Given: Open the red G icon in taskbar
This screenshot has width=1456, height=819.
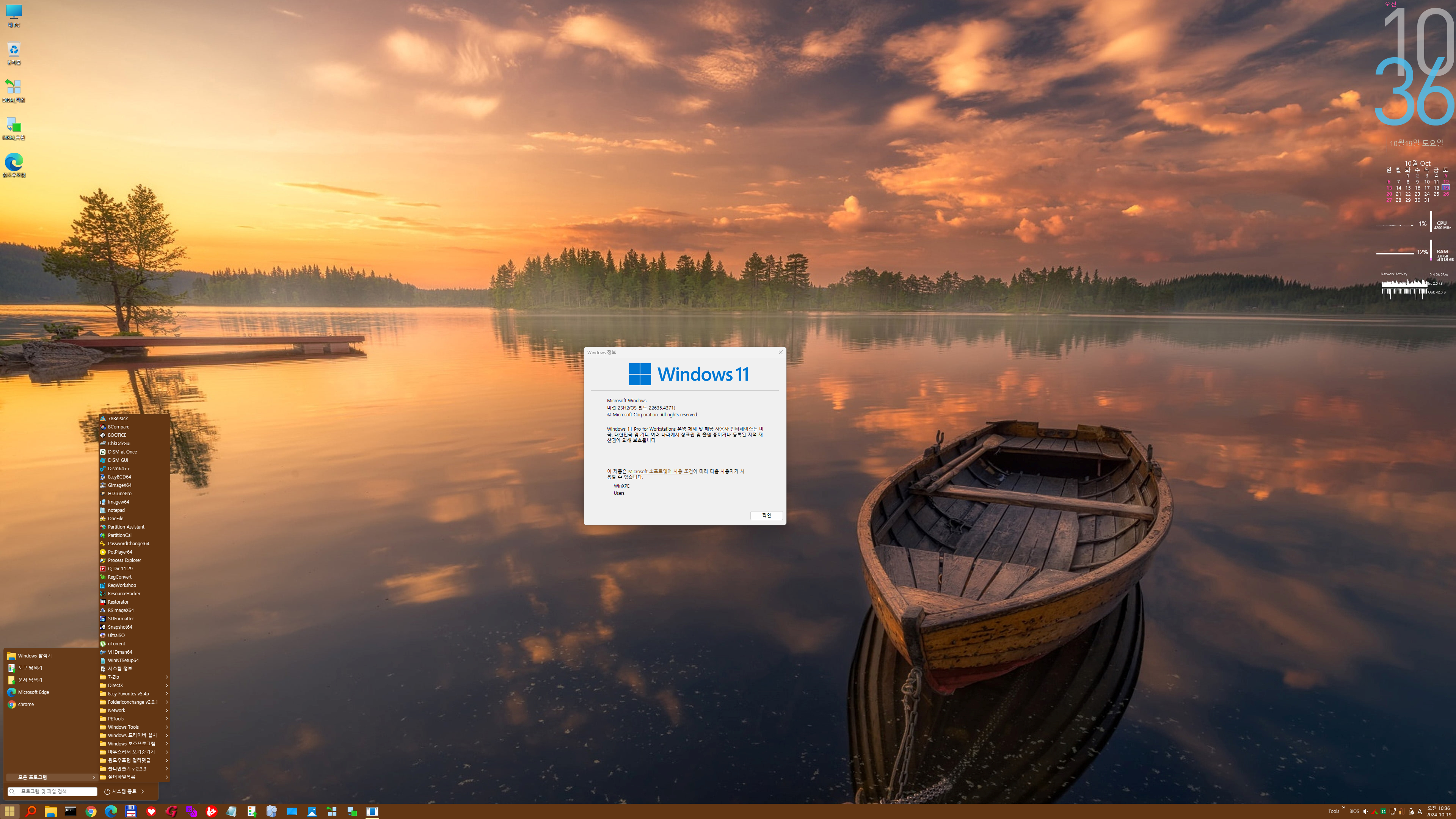Looking at the screenshot, I should [171, 811].
